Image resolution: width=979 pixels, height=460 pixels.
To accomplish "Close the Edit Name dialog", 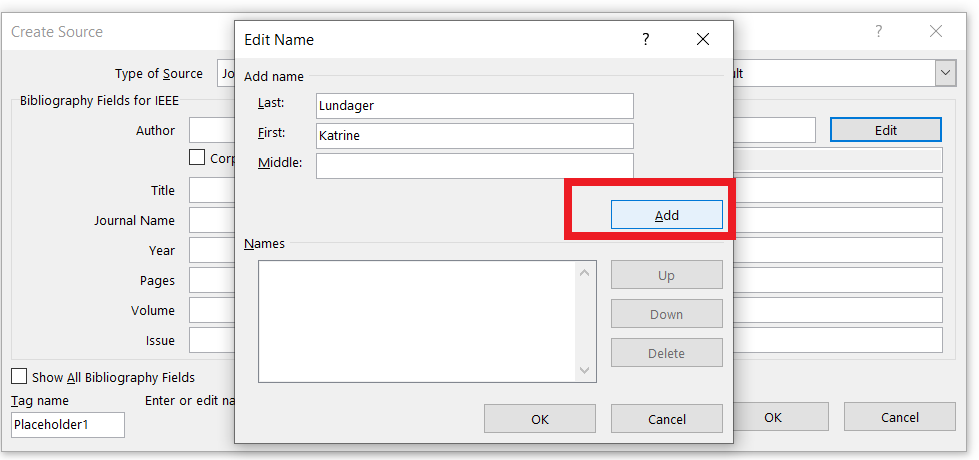I will coord(702,40).
